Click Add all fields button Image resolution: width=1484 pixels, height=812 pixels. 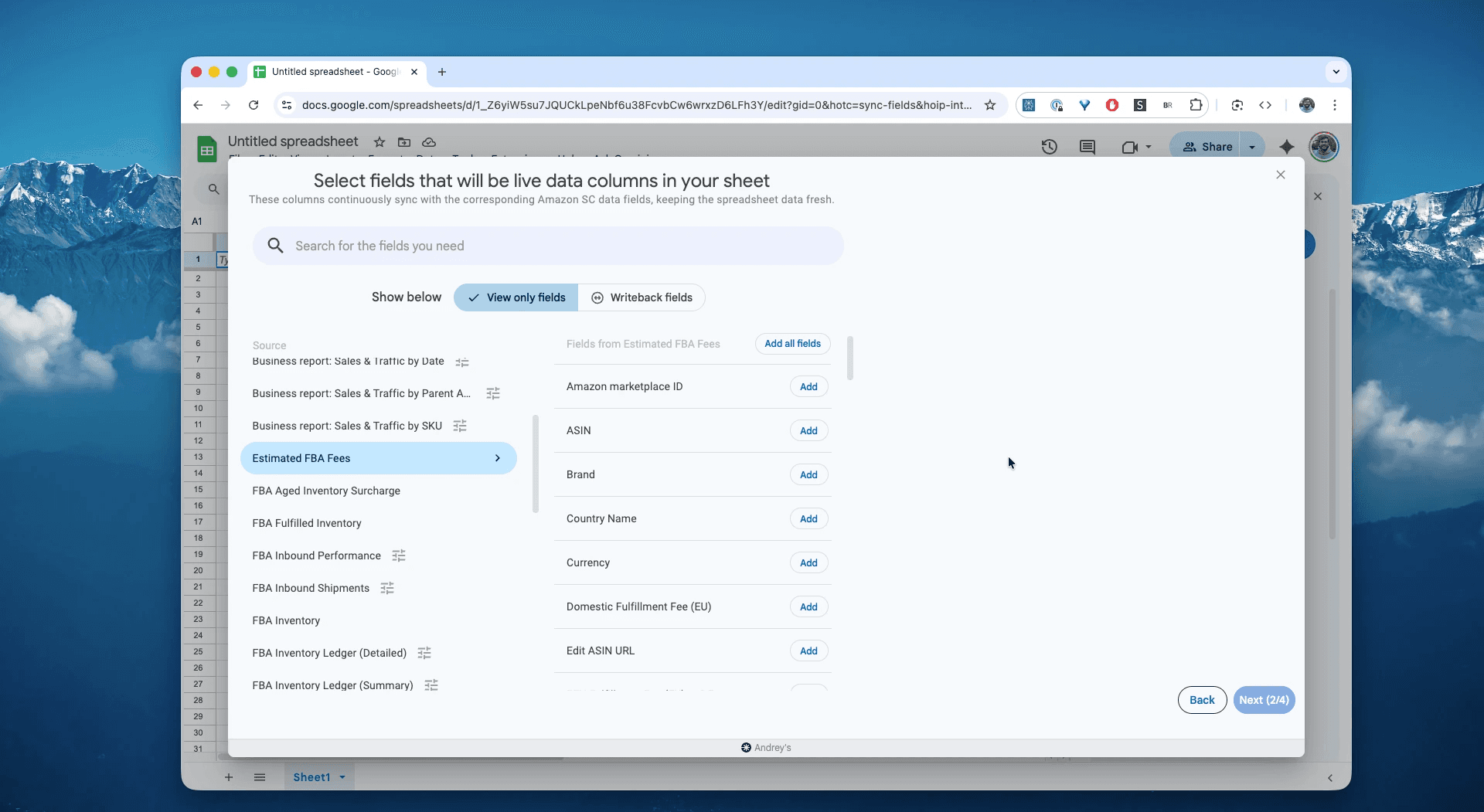[792, 344]
